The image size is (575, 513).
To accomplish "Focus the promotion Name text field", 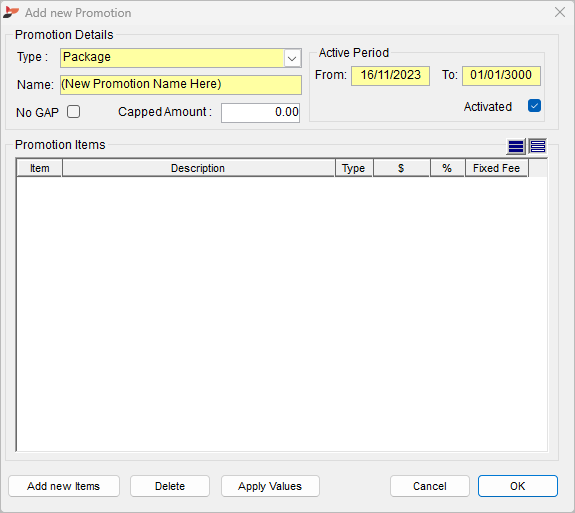I will (181, 85).
